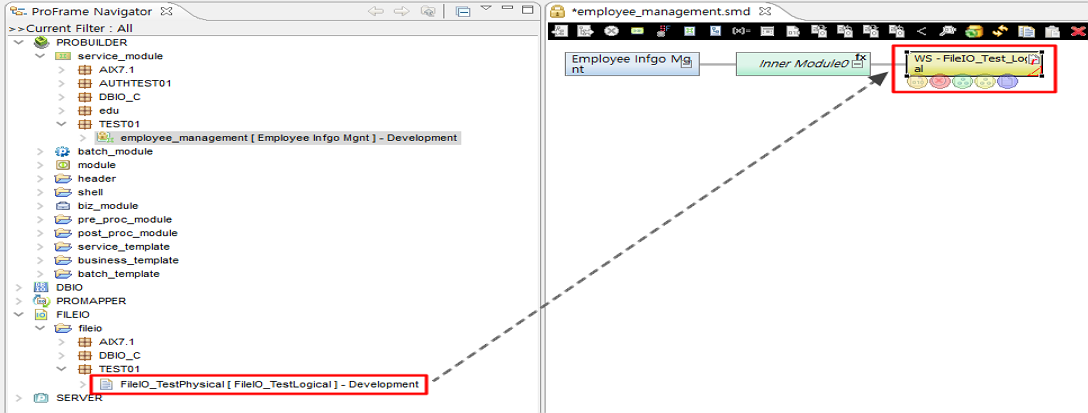Click the green box refresh toolbar icon
Viewport: 1088px width, 413px height.
[976, 31]
